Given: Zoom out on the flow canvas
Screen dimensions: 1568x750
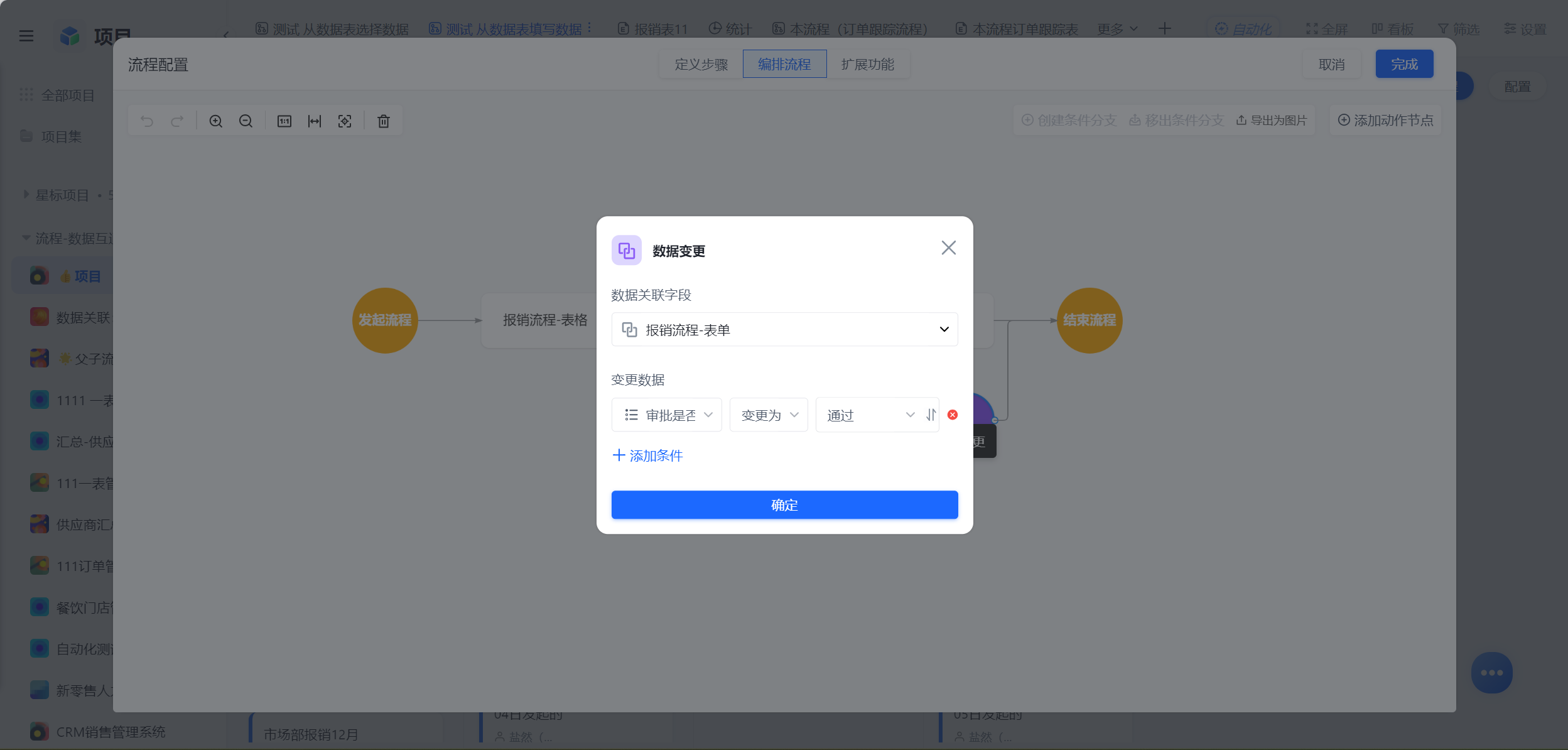Looking at the screenshot, I should (246, 121).
